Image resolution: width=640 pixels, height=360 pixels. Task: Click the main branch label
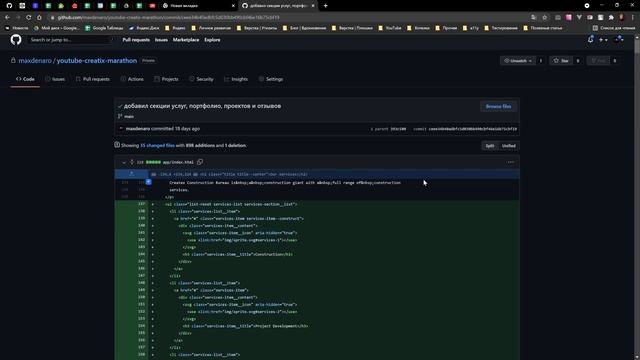pyautogui.click(x=129, y=116)
